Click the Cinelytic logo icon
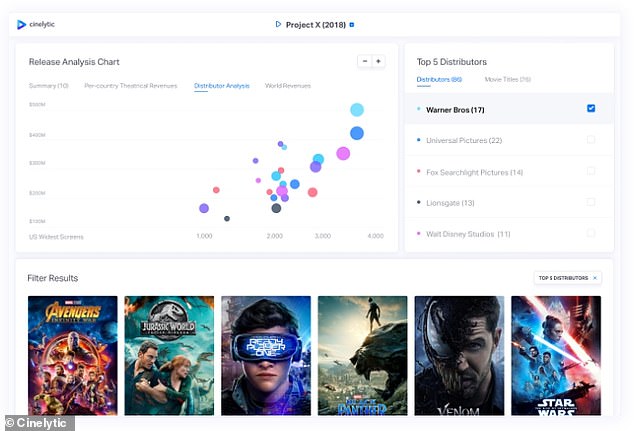 point(22,24)
